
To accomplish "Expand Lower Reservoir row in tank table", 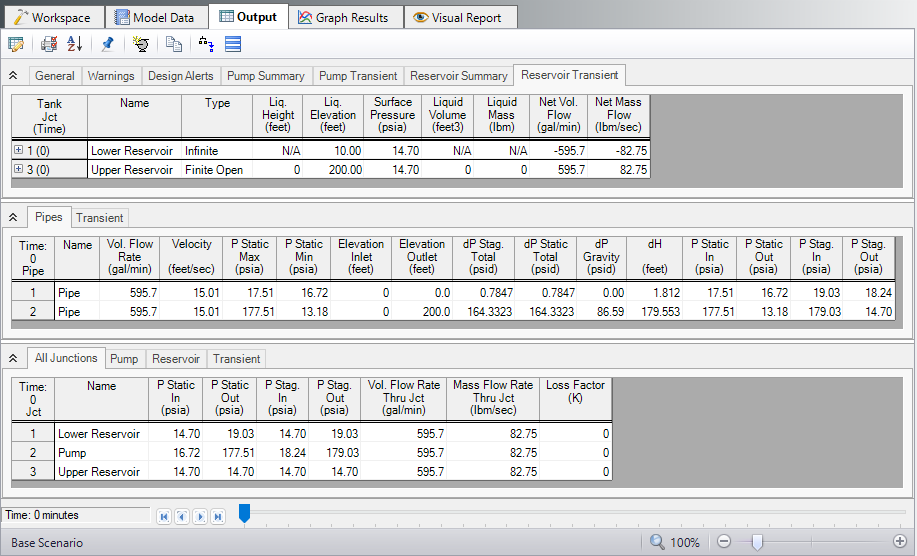I will (x=19, y=150).
